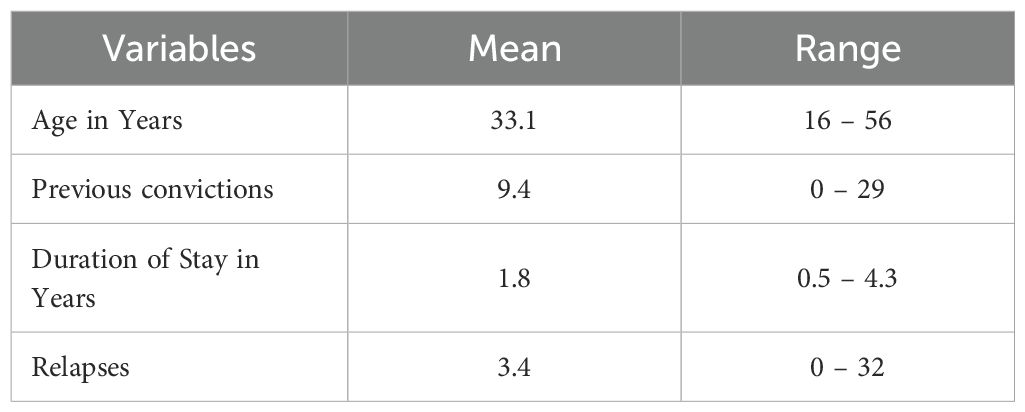Click the mean relapses value 3.4
Image resolution: width=1025 pixels, height=412 pixels.
(514, 368)
